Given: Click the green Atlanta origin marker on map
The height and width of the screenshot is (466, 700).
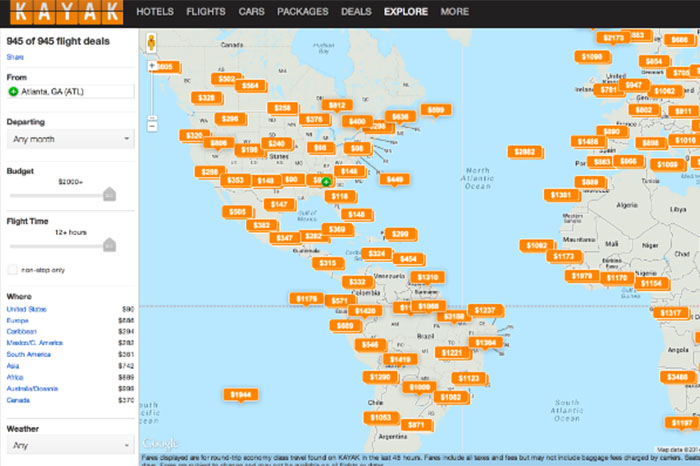Looking at the screenshot, I should [x=326, y=182].
